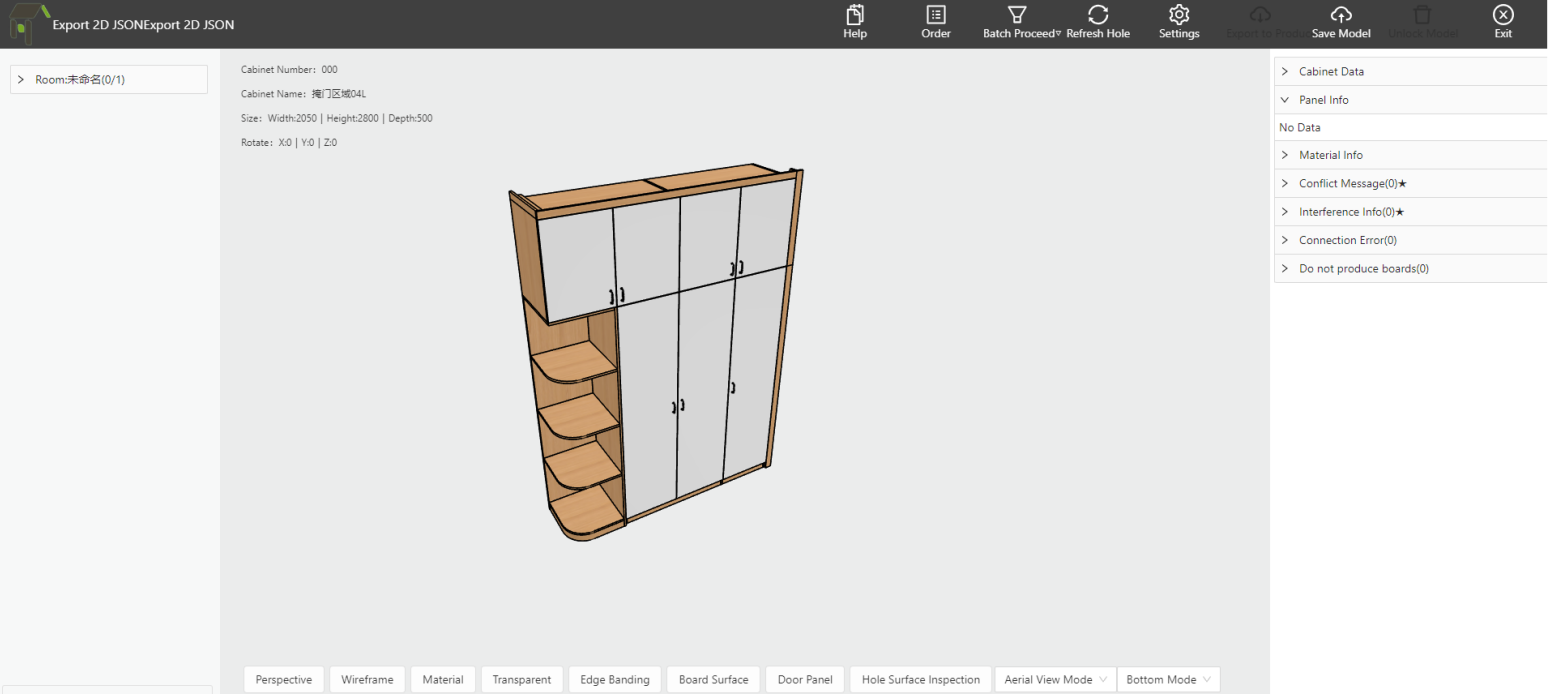Click the Hole Surface Inspection button

[920, 680]
